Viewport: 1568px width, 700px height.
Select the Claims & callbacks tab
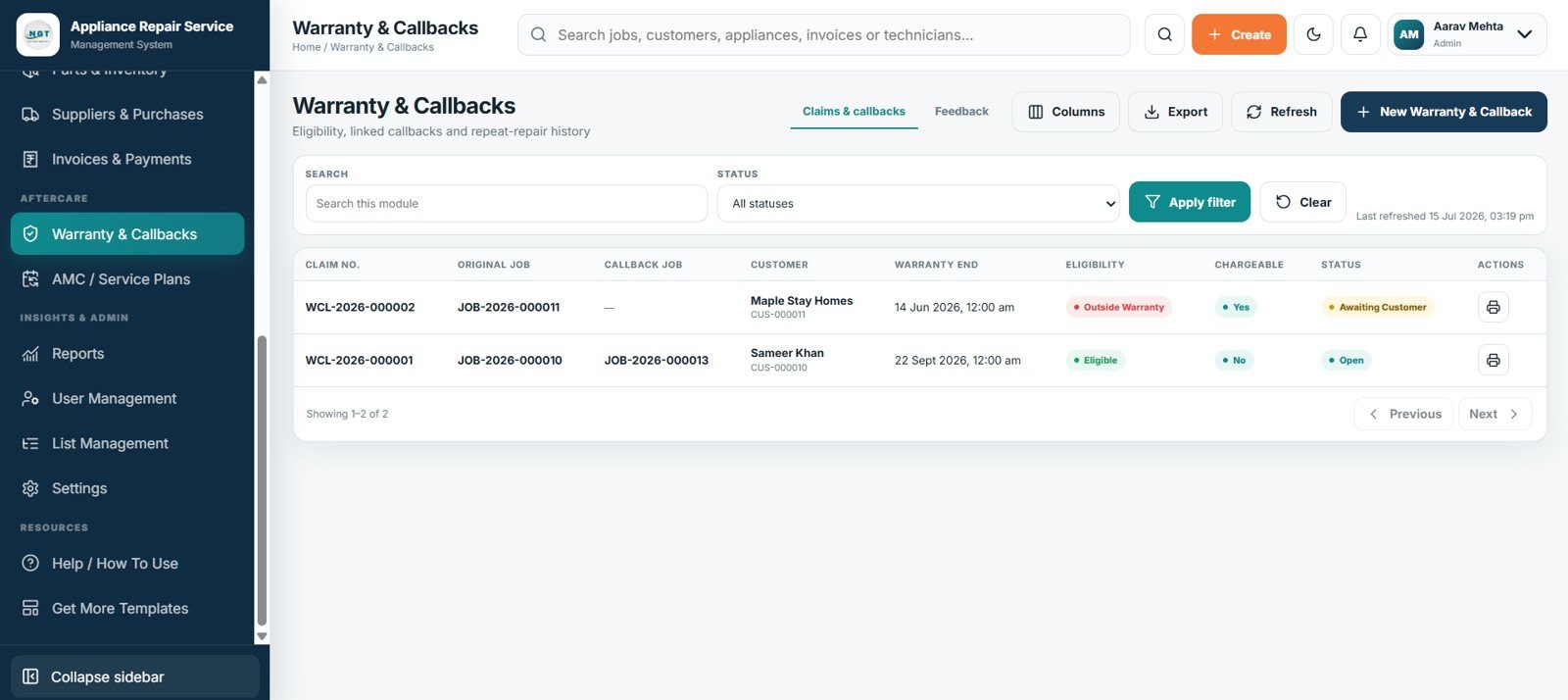pyautogui.click(x=854, y=112)
